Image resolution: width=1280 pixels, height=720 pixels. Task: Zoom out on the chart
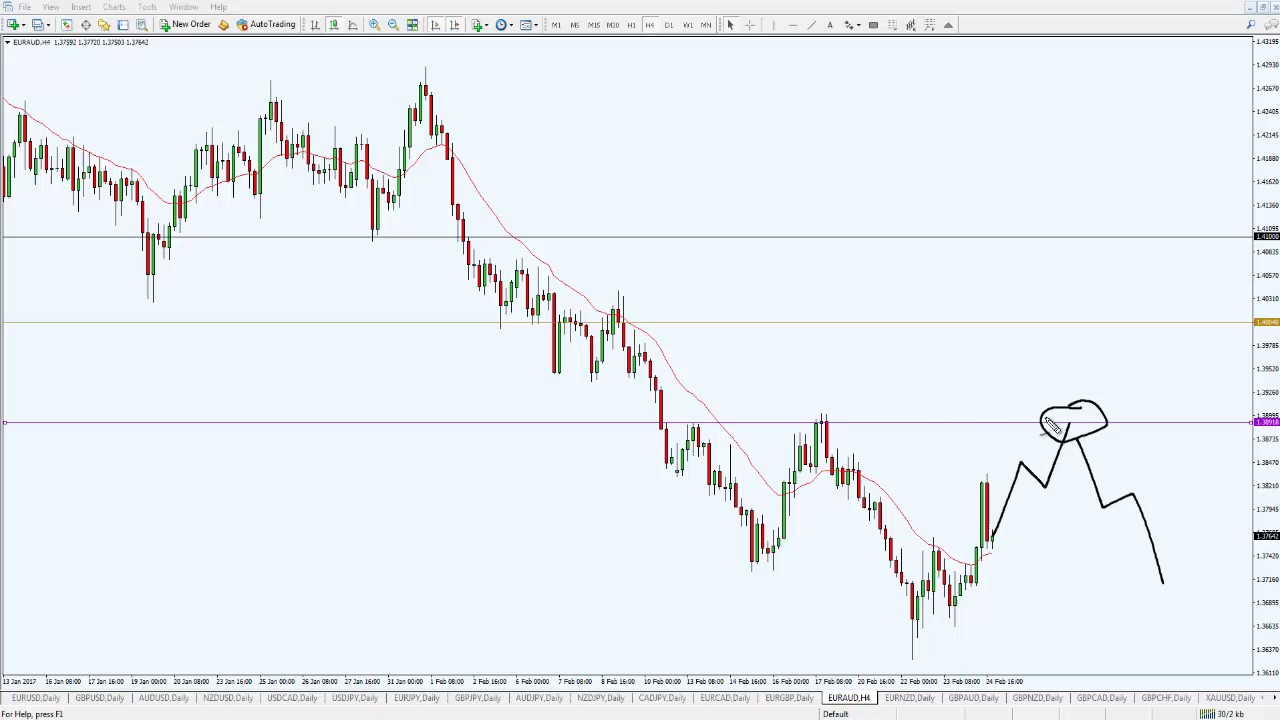tap(393, 25)
